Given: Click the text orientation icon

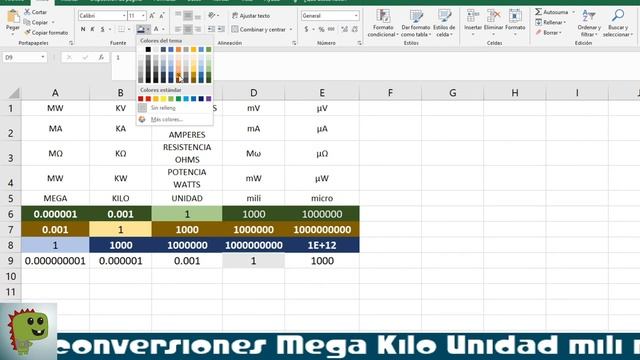Looking at the screenshot, I should pyautogui.click(x=211, y=16).
